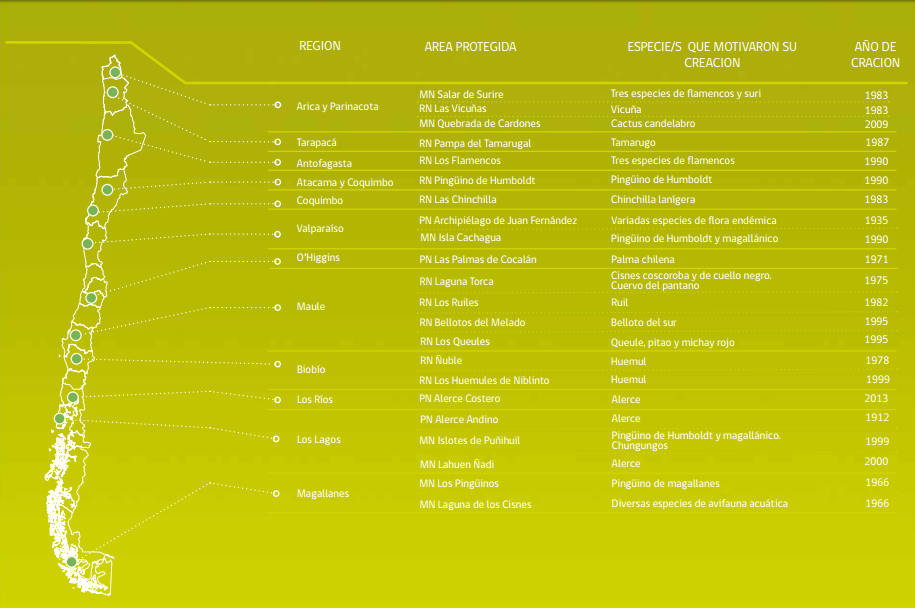This screenshot has width=915, height=608.
Task: Select RN Los Flamencos entry
Action: [x=460, y=160]
